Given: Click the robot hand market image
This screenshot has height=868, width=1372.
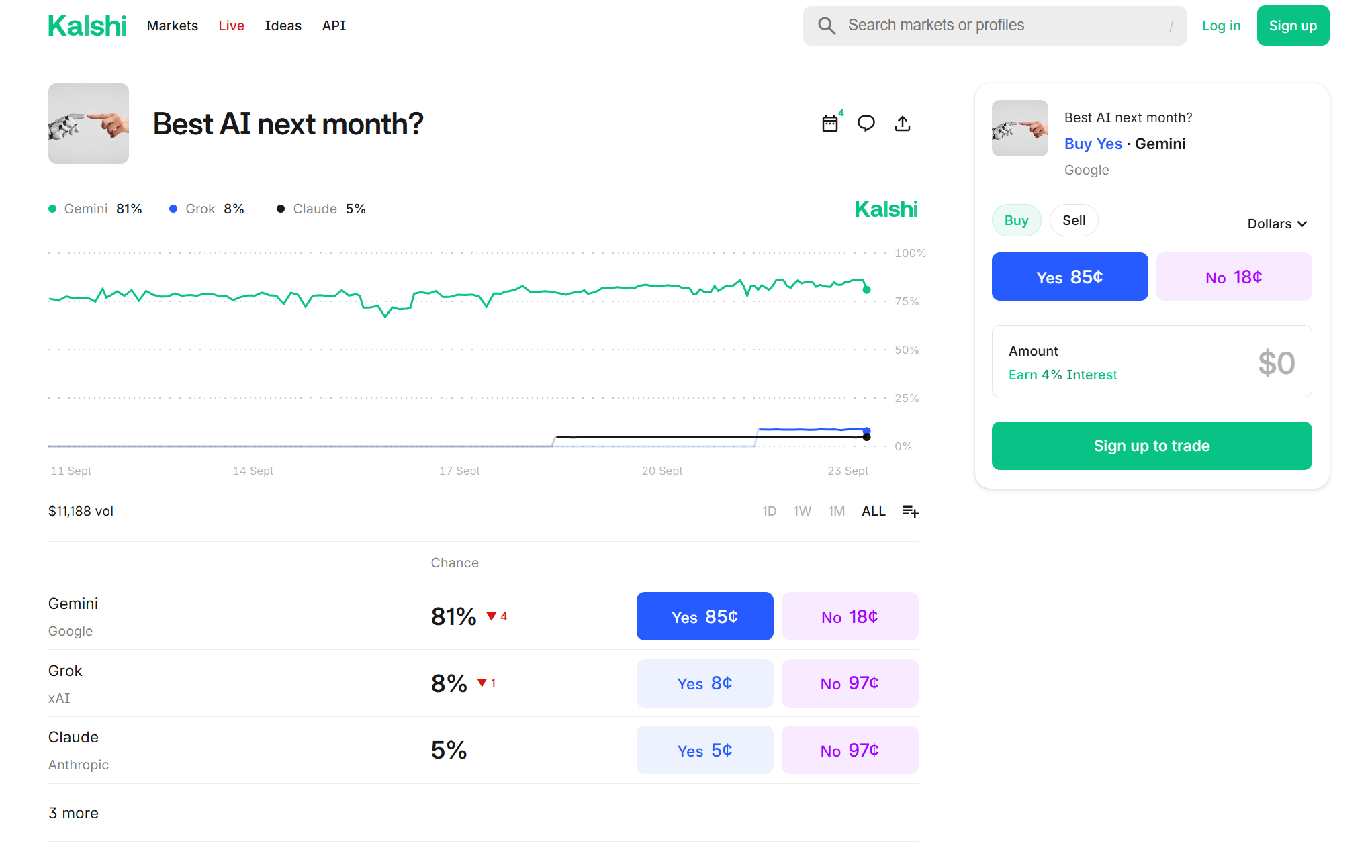Looking at the screenshot, I should 89,124.
